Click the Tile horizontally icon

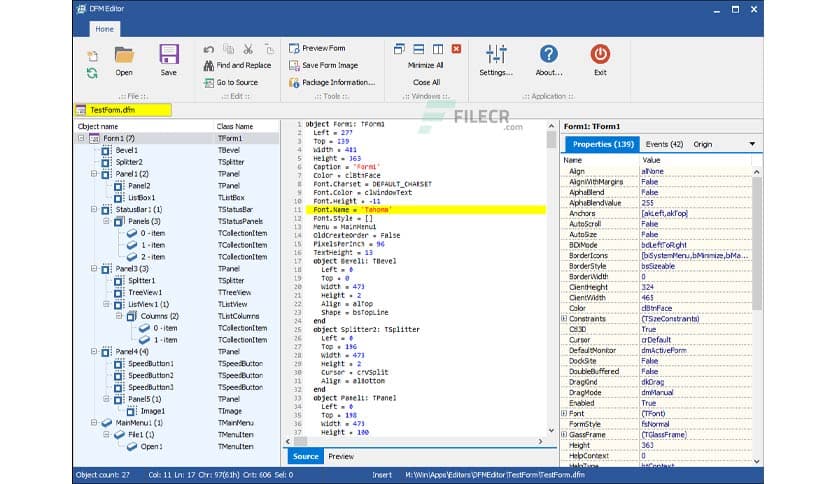click(419, 49)
